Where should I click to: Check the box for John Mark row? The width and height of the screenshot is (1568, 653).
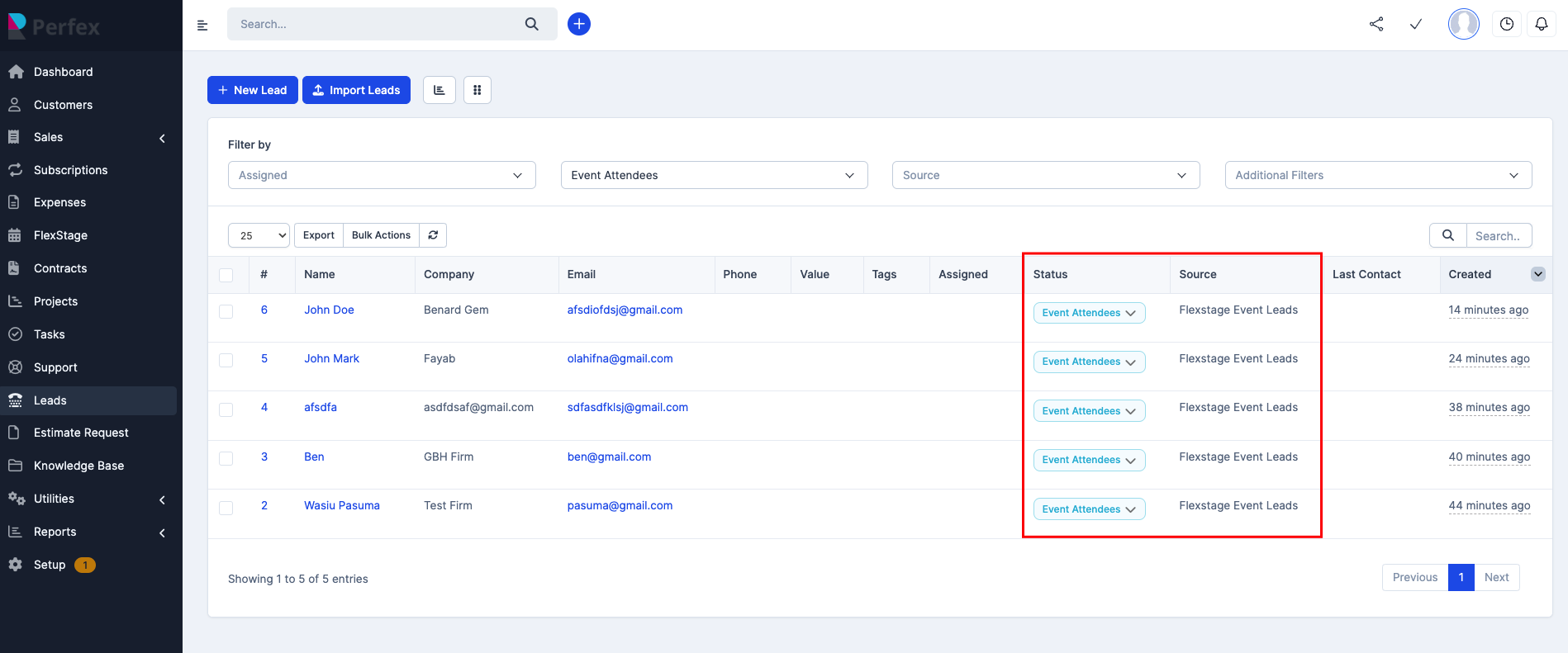[226, 360]
